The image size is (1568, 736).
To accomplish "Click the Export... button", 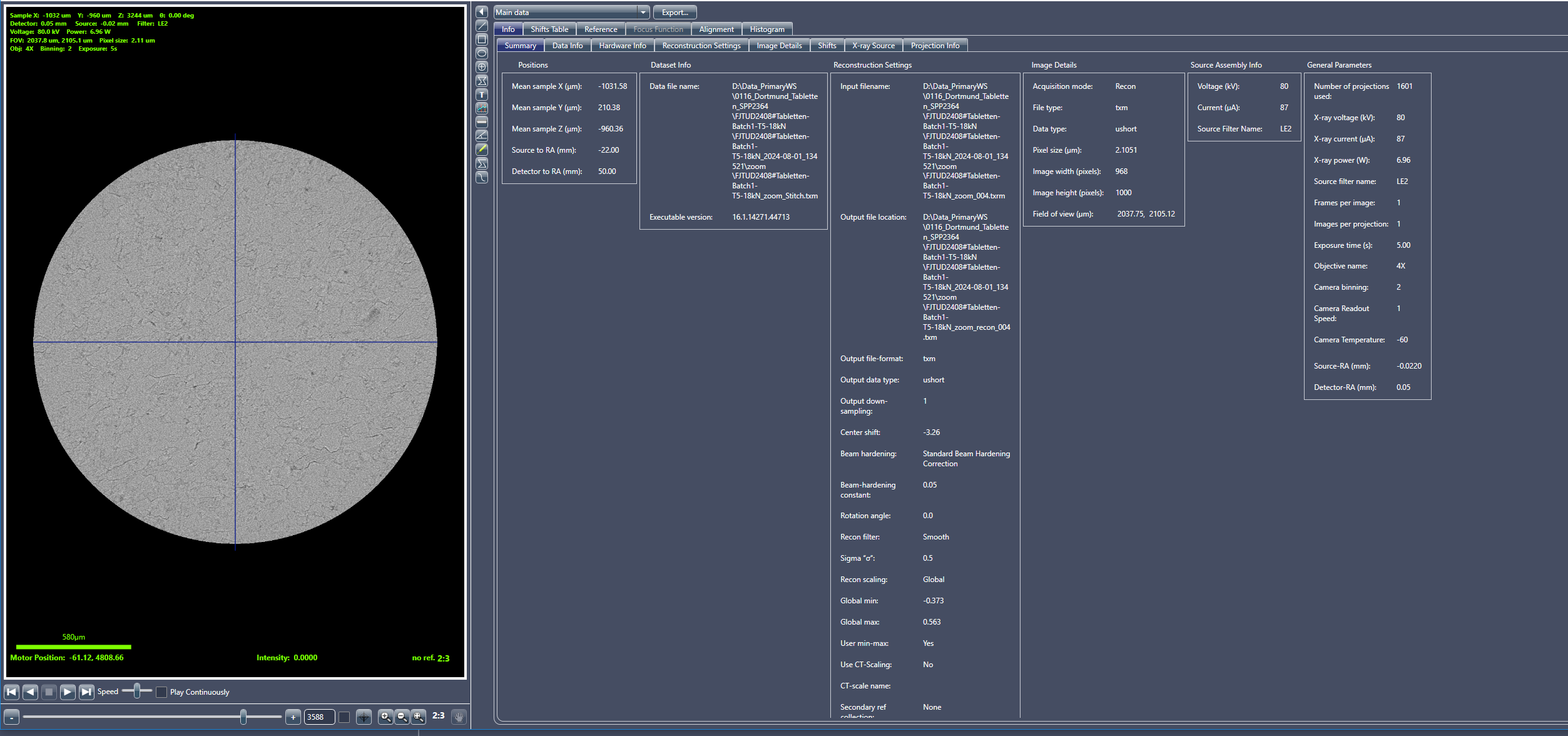I will [675, 13].
